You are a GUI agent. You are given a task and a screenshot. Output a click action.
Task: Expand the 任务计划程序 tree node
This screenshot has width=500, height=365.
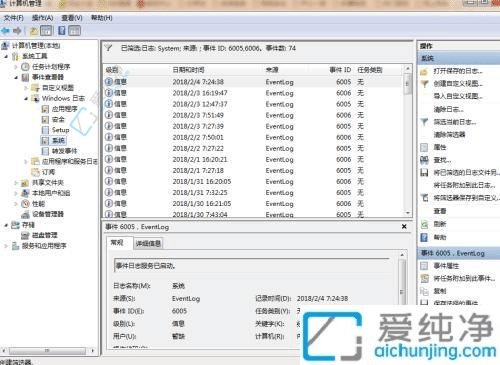(16, 67)
